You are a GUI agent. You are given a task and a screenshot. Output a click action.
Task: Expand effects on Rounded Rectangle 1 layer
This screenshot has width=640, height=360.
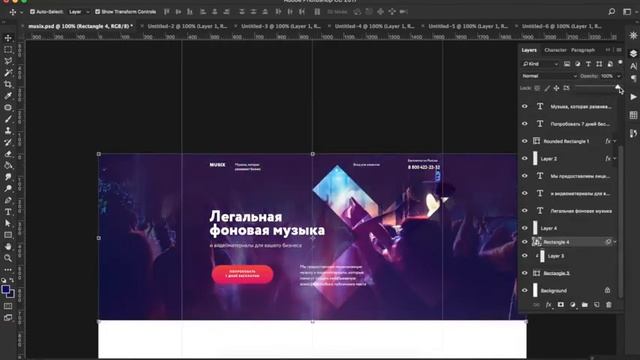pyautogui.click(x=615, y=141)
